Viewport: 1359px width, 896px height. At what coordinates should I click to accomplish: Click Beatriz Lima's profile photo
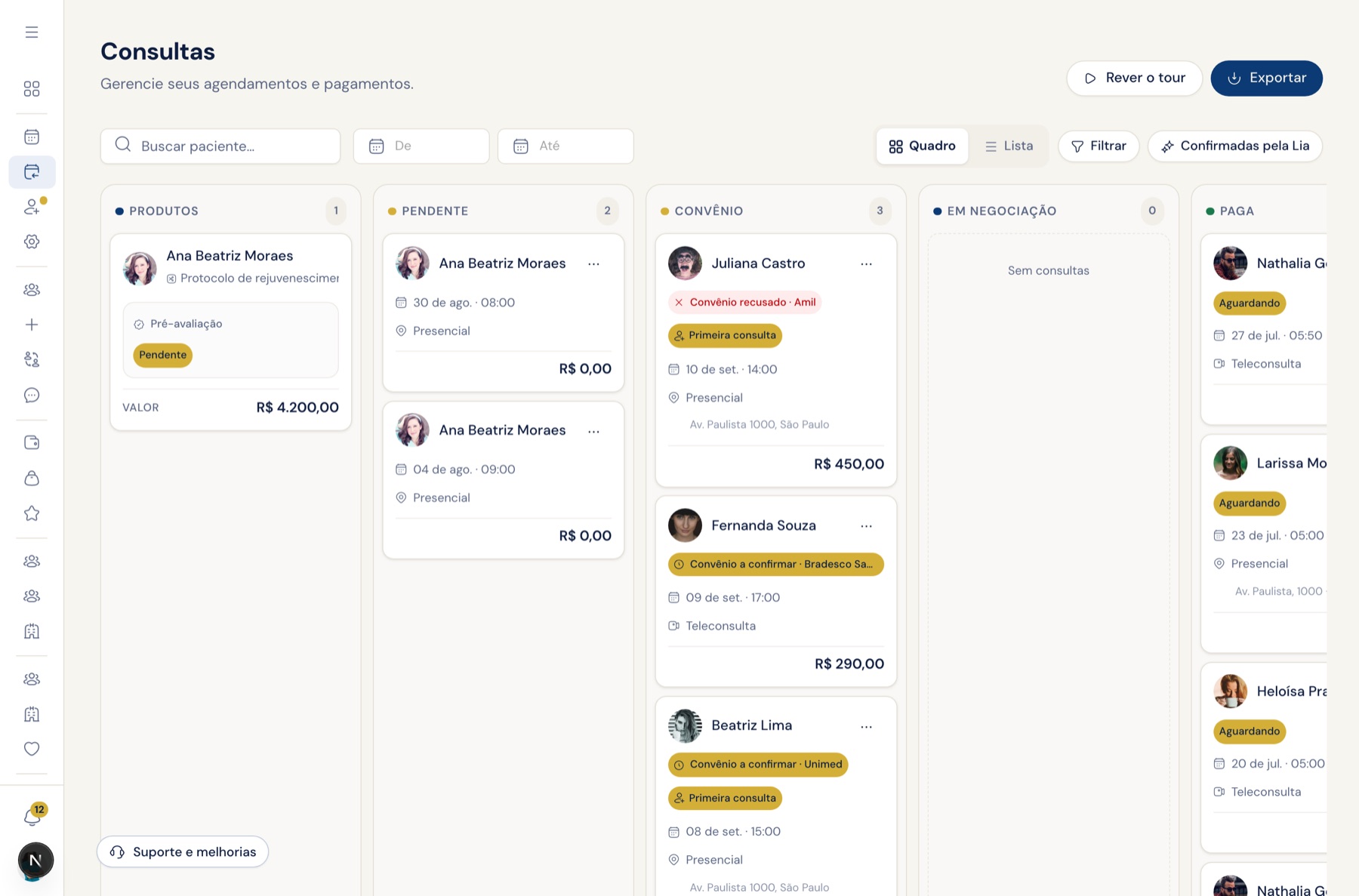(685, 725)
